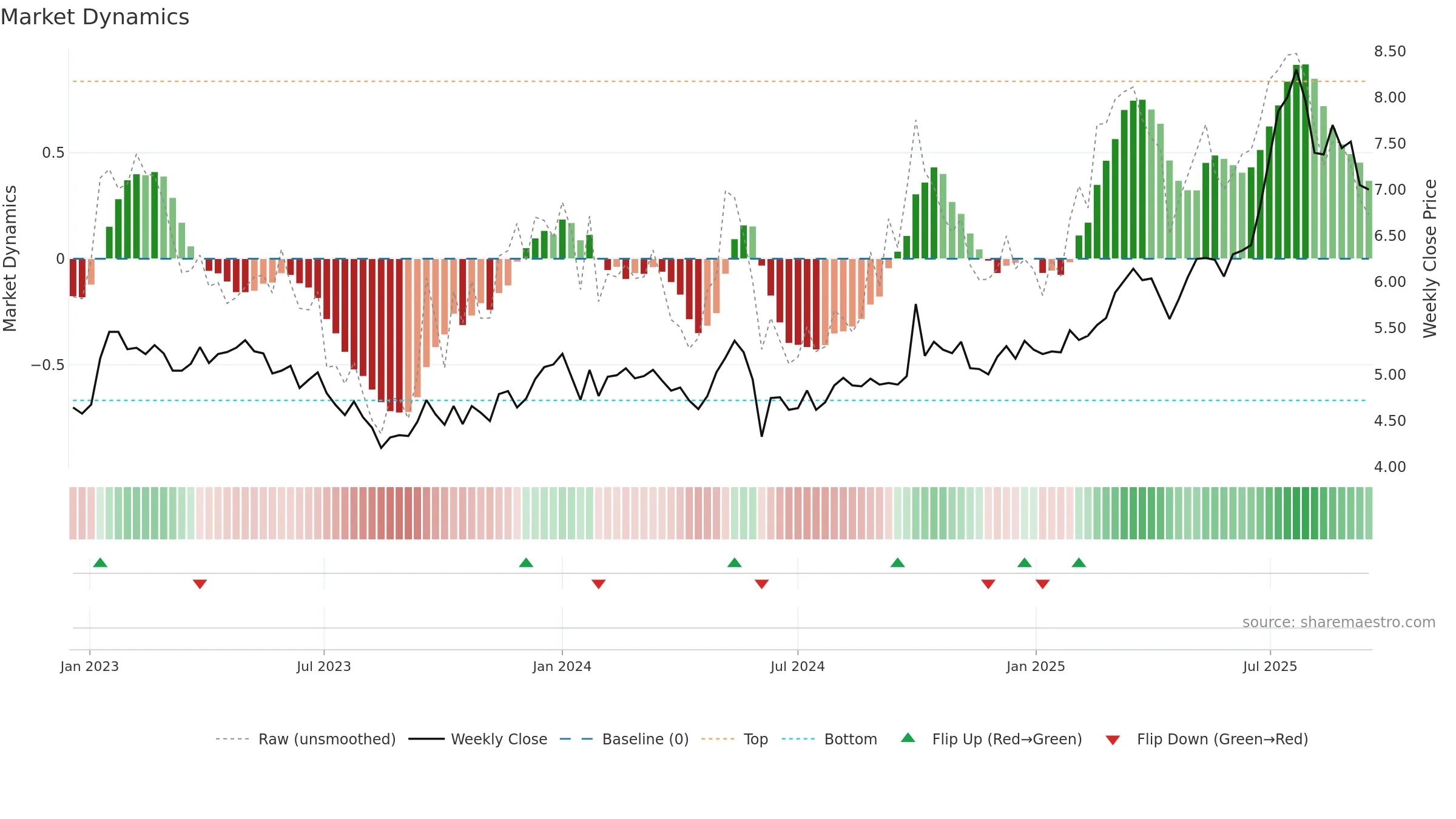Click the Jan 2025 x-axis label

tap(1036, 666)
